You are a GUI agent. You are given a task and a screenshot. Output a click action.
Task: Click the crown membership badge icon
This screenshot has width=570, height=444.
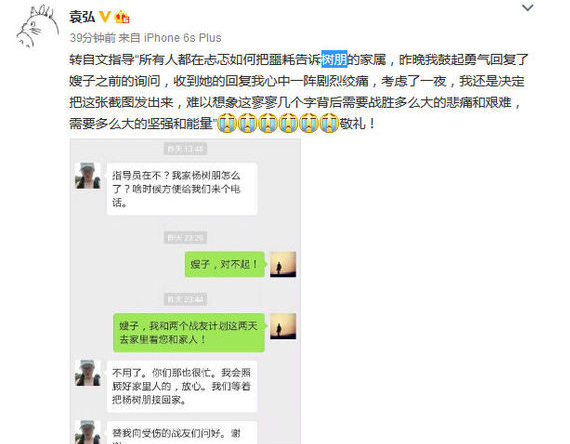122,17
